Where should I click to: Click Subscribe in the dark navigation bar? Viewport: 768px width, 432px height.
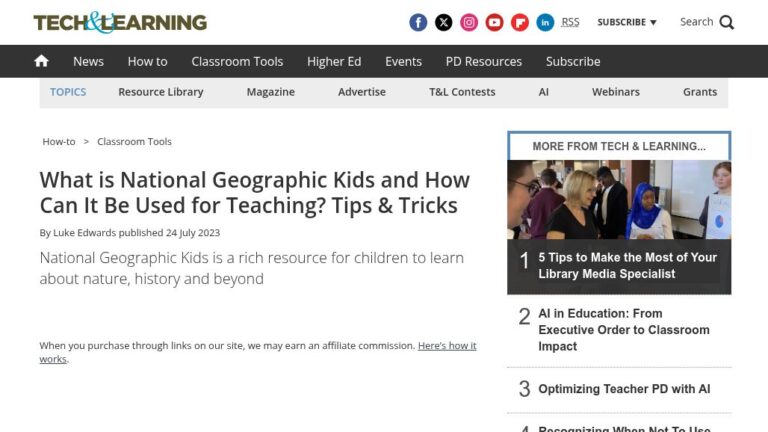(x=573, y=61)
